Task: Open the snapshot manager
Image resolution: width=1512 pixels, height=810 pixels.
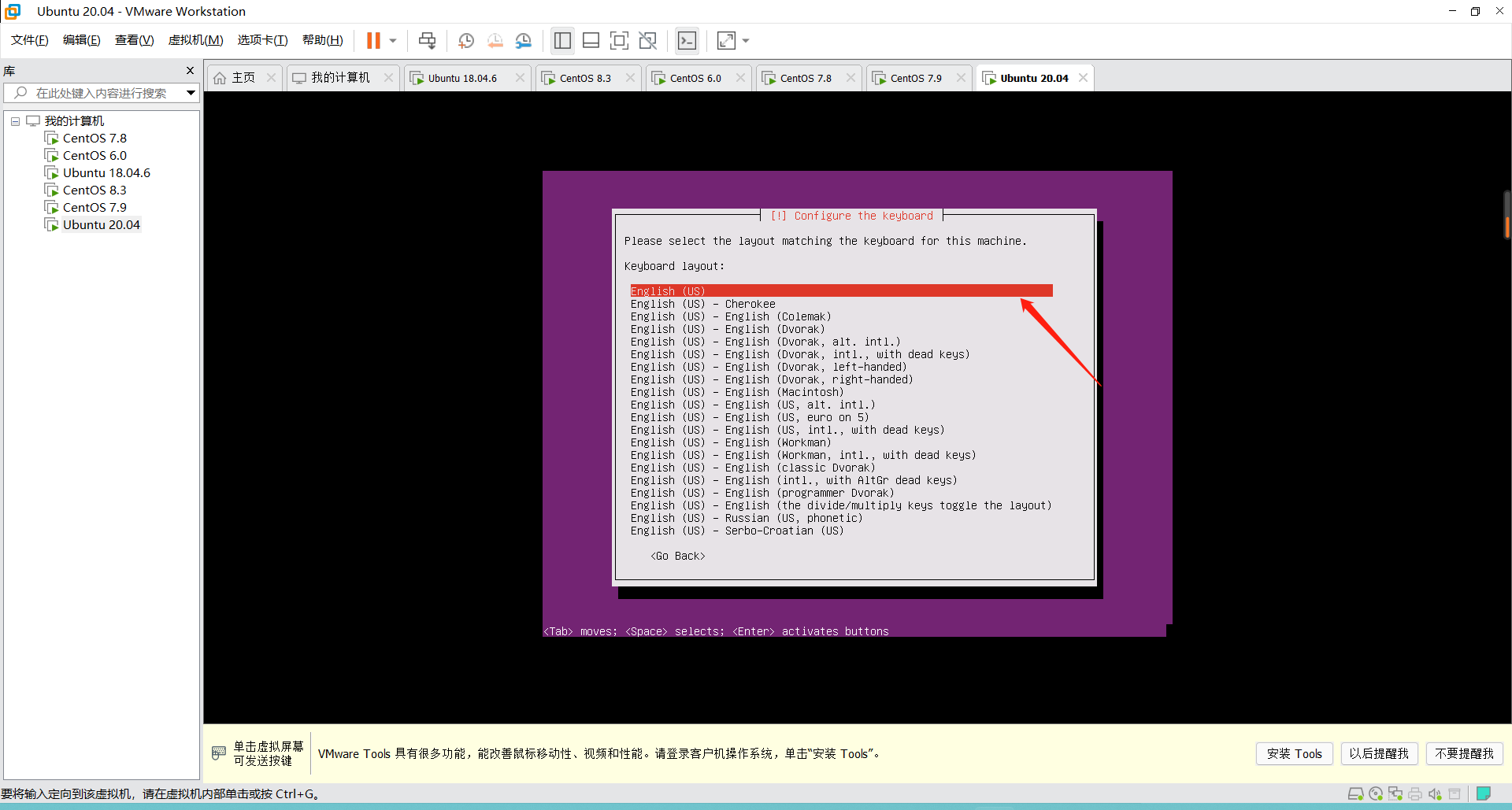Action: click(524, 41)
